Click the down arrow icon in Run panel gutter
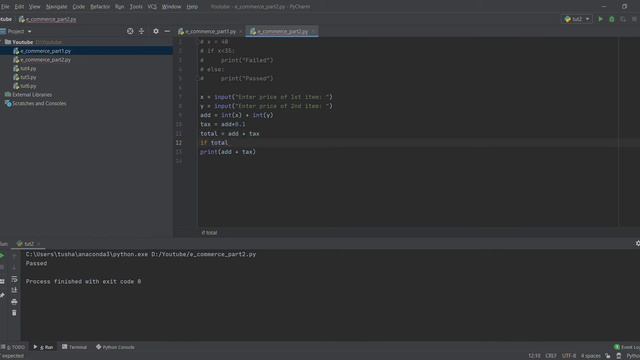The width and height of the screenshot is (640, 360). (14, 267)
